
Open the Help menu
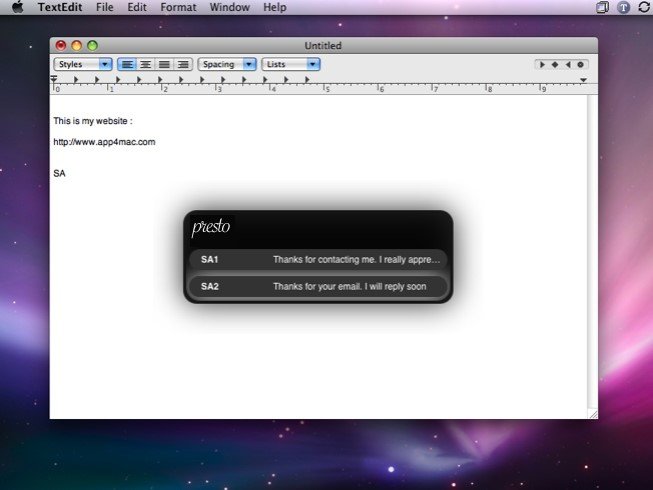275,7
